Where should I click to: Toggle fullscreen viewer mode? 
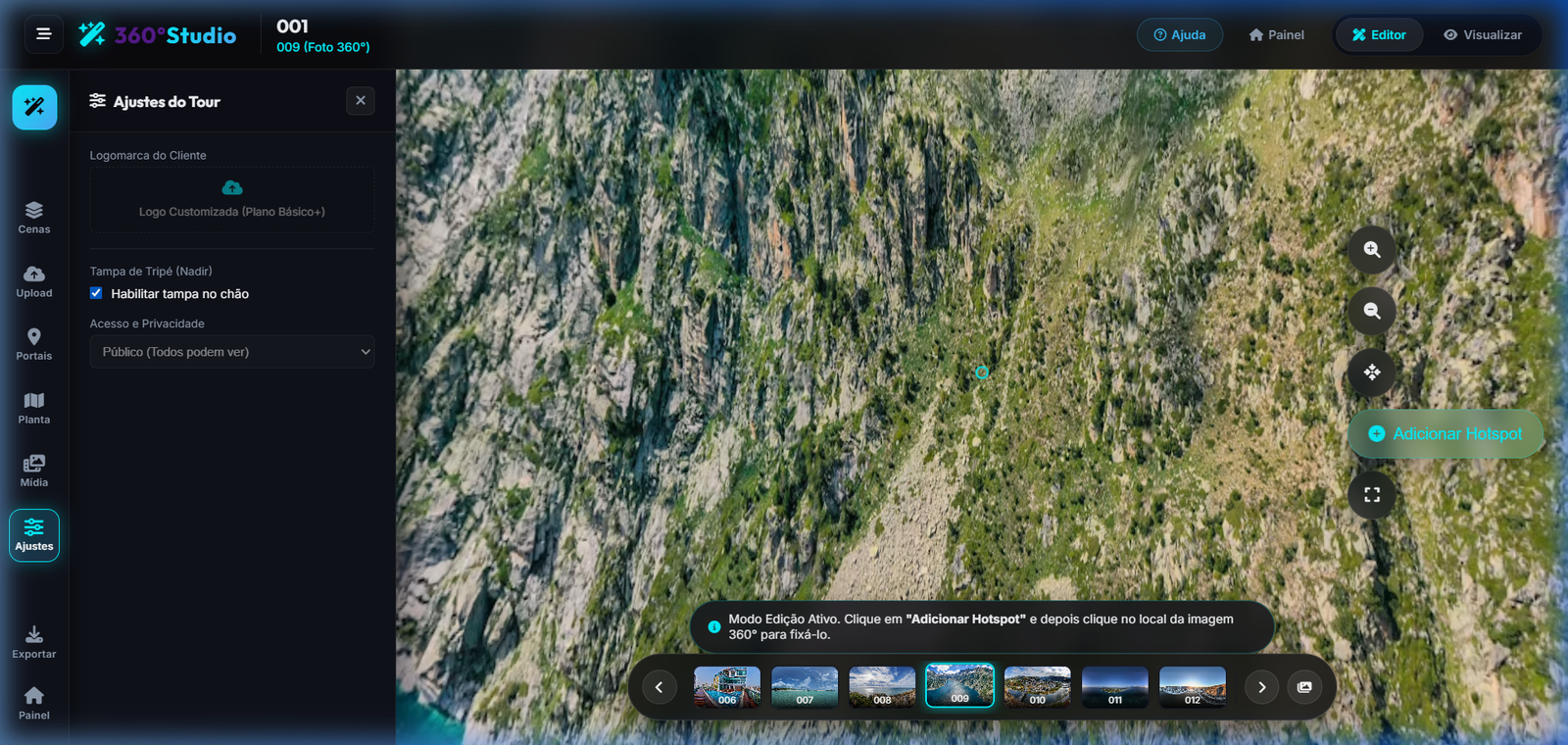(1372, 495)
